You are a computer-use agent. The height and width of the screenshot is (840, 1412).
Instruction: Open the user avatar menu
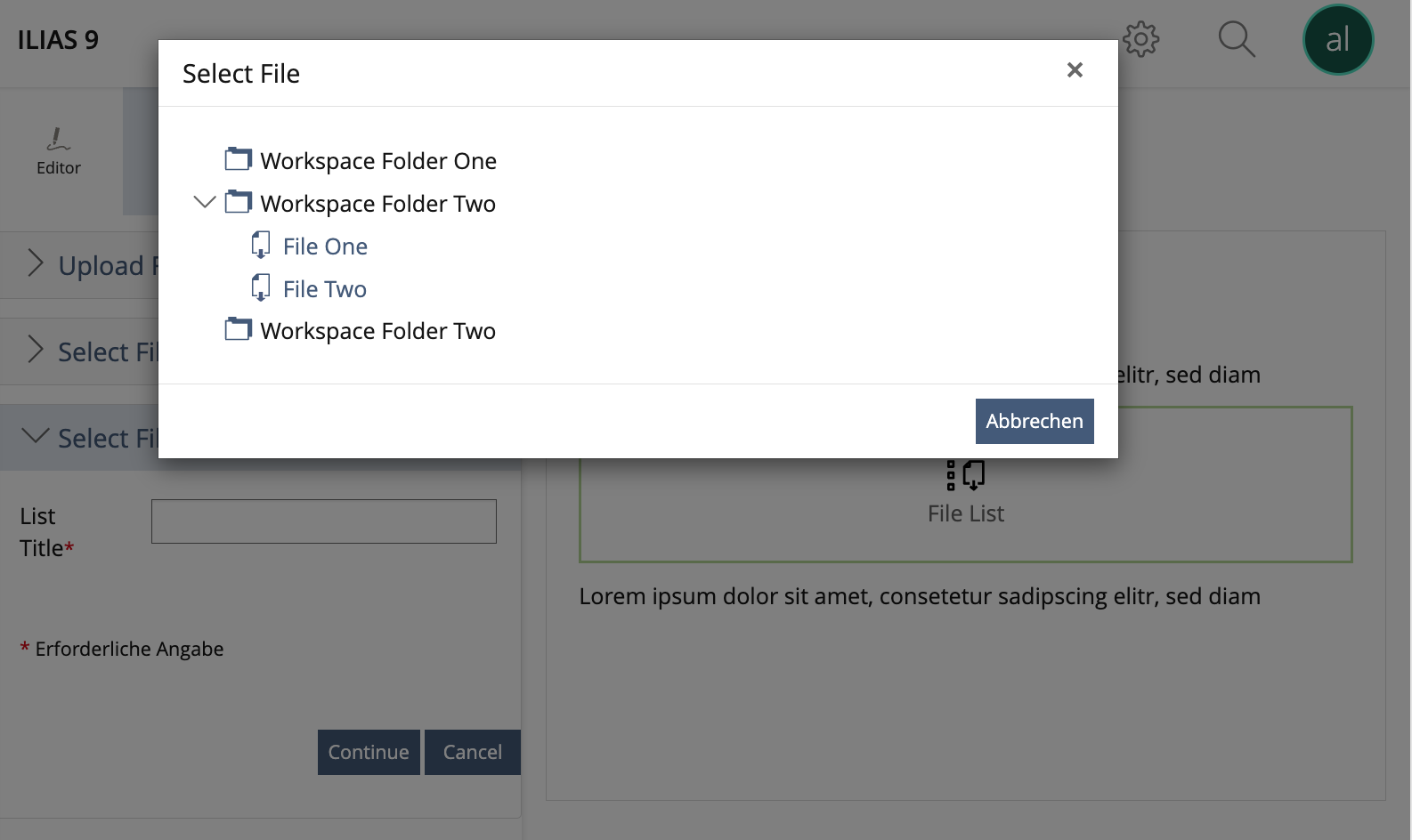[1337, 40]
